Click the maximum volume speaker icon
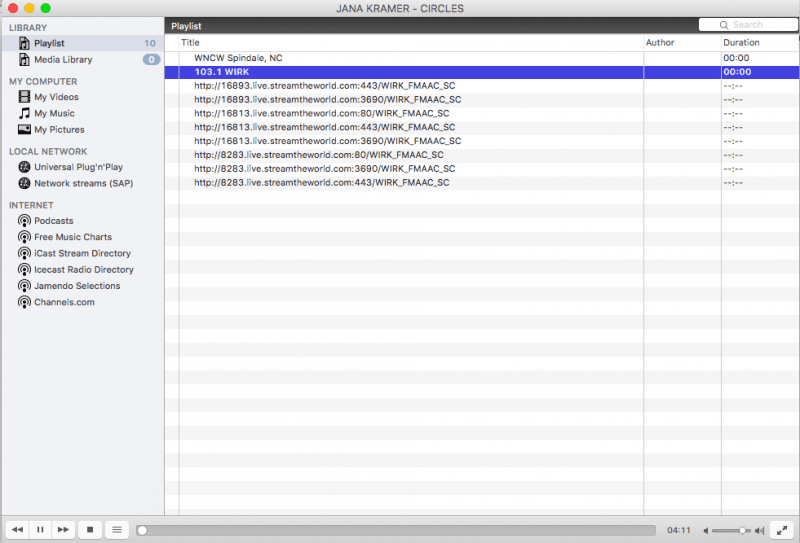Screen dimensions: 800x543 click(x=760, y=530)
